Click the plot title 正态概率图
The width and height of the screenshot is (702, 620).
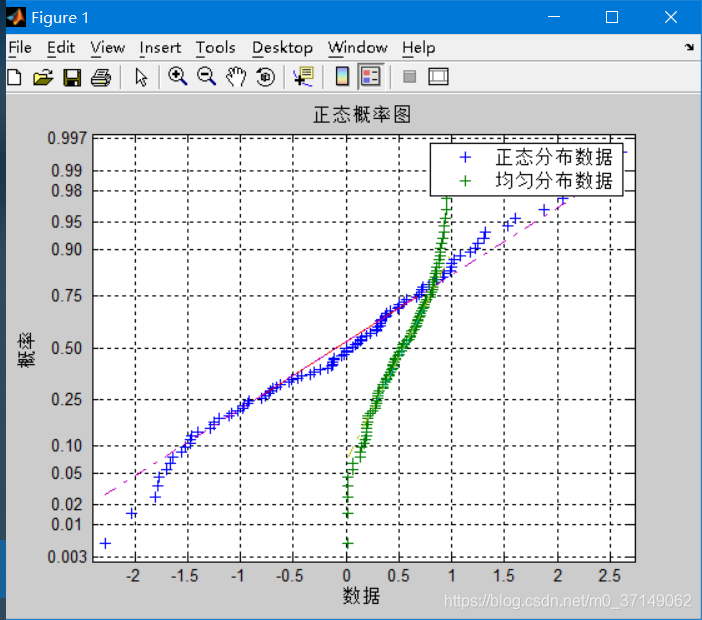point(362,115)
